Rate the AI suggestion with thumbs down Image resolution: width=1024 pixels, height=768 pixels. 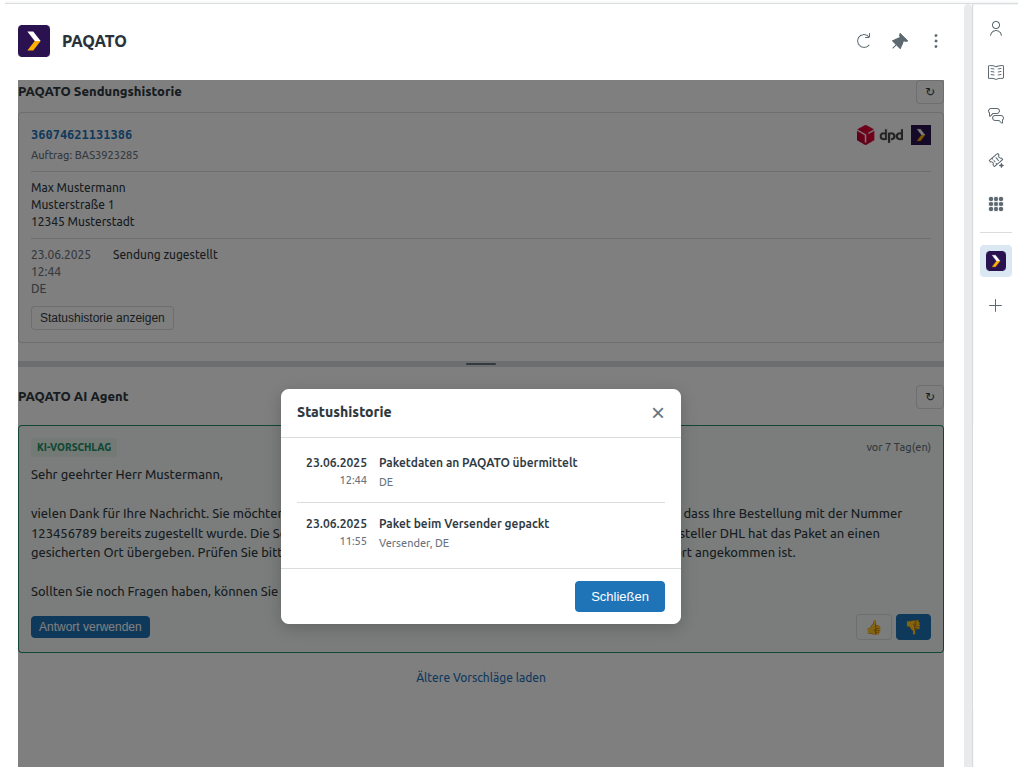tap(913, 627)
